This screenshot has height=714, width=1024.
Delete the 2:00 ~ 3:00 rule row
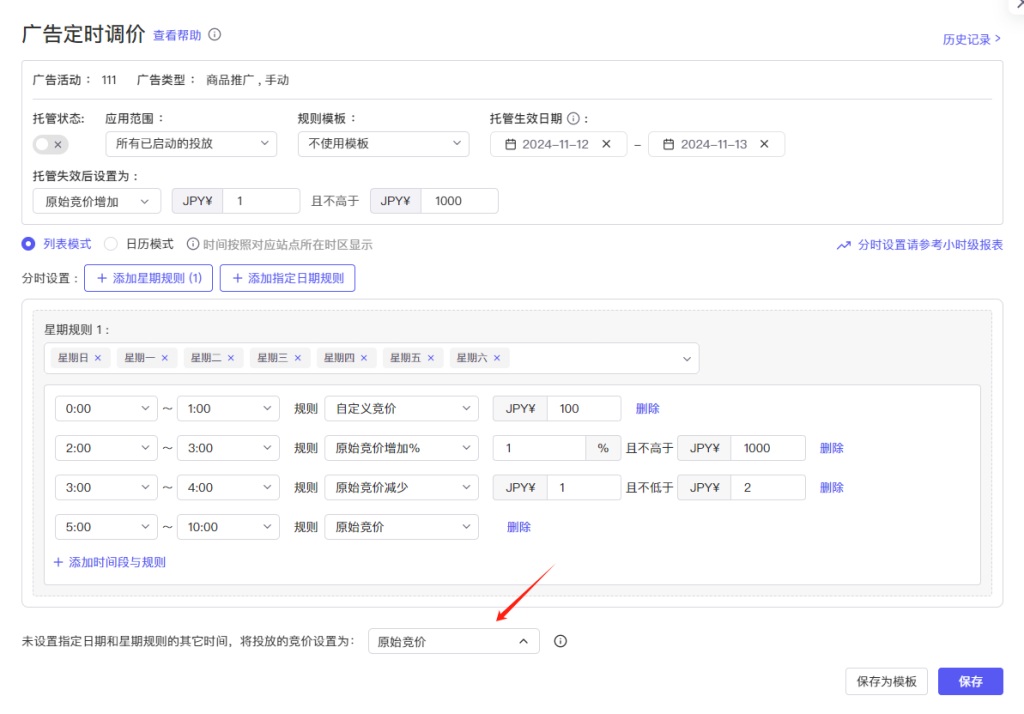pyautogui.click(x=831, y=448)
